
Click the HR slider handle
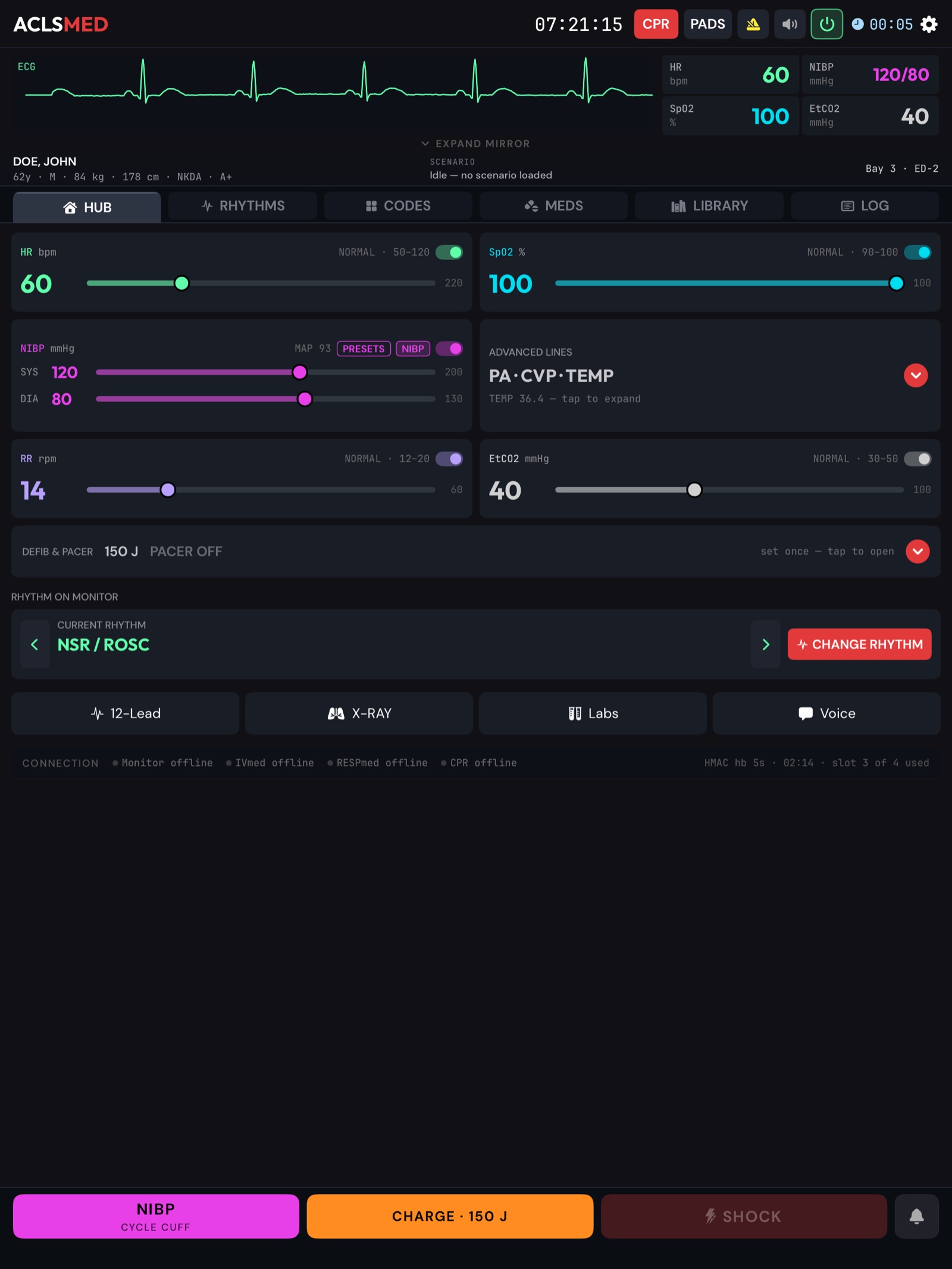point(182,283)
